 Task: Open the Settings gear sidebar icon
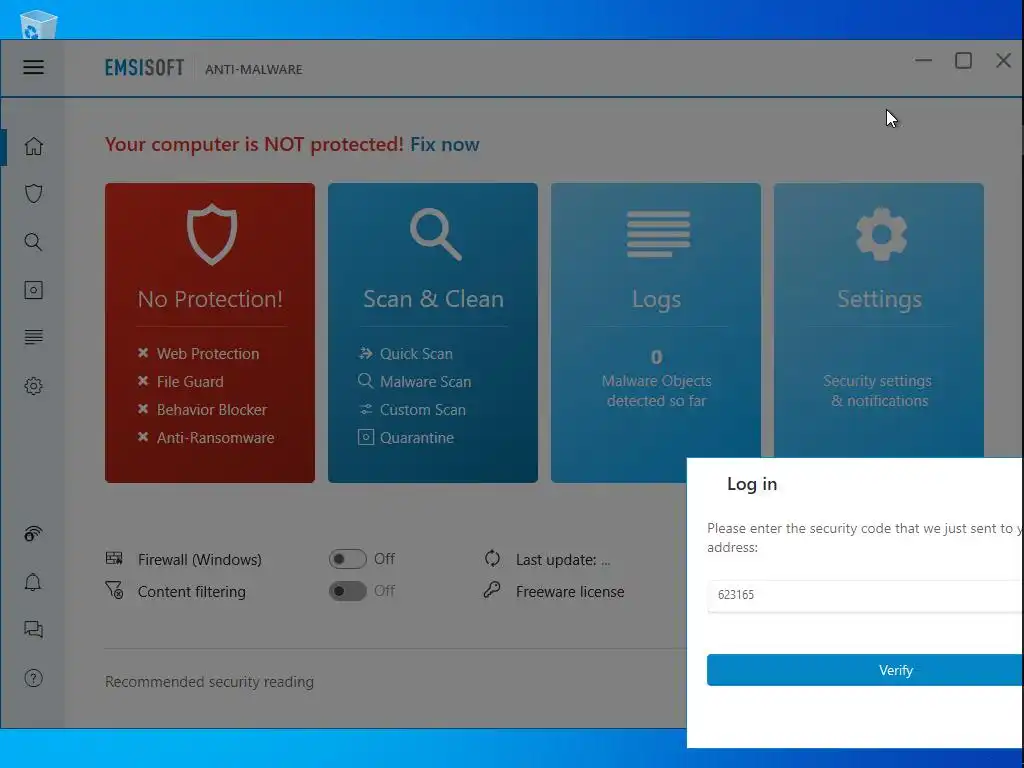pyautogui.click(x=33, y=386)
